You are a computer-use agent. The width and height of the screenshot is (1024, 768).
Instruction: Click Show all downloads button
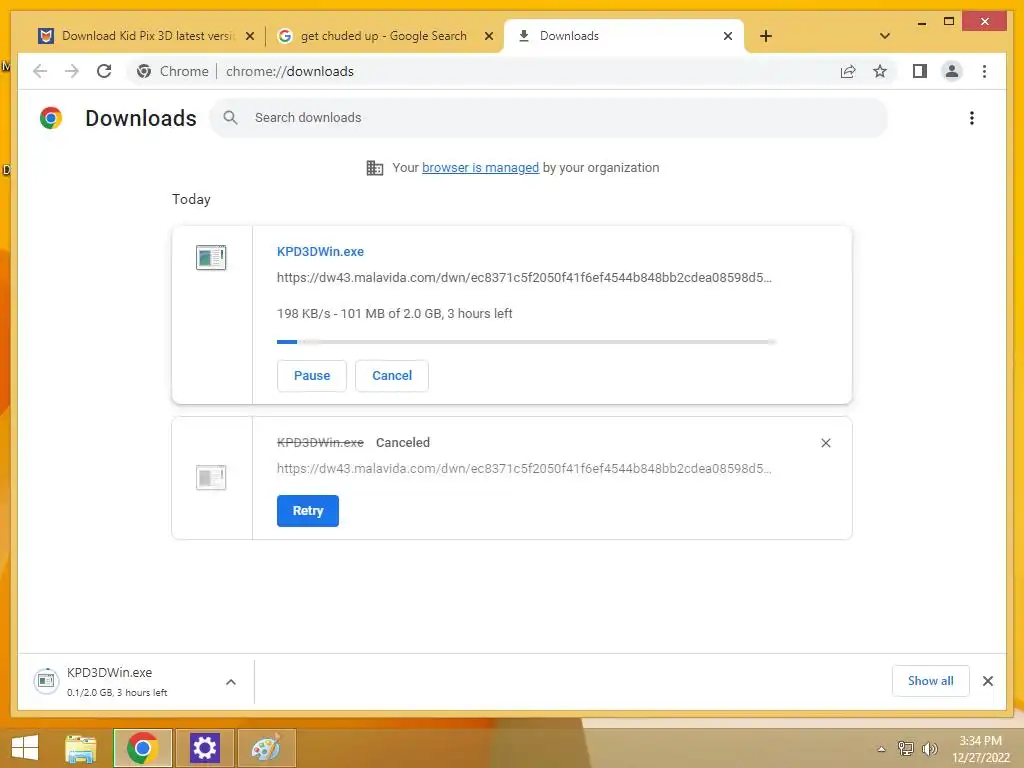click(931, 681)
